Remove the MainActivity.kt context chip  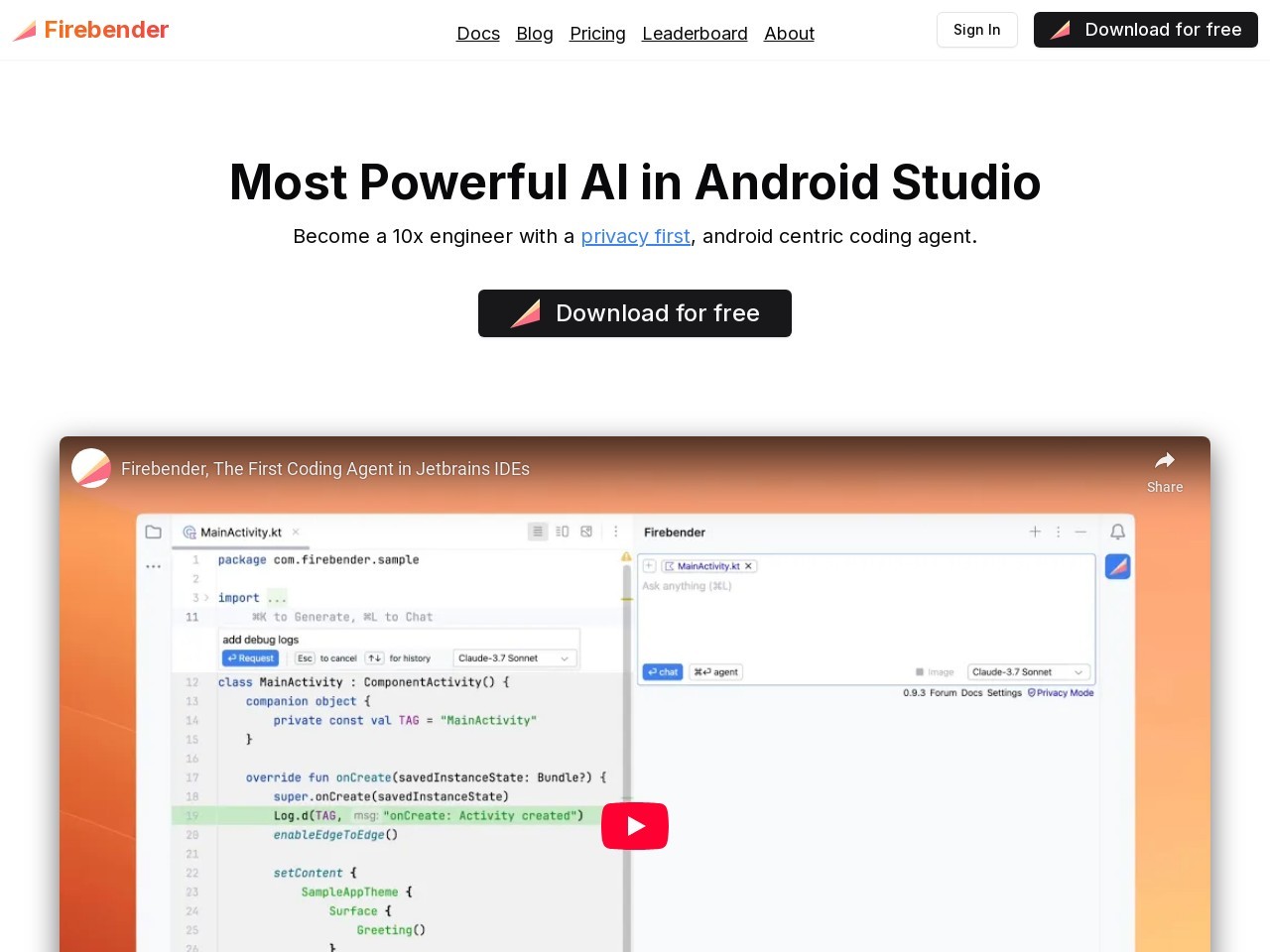749,566
